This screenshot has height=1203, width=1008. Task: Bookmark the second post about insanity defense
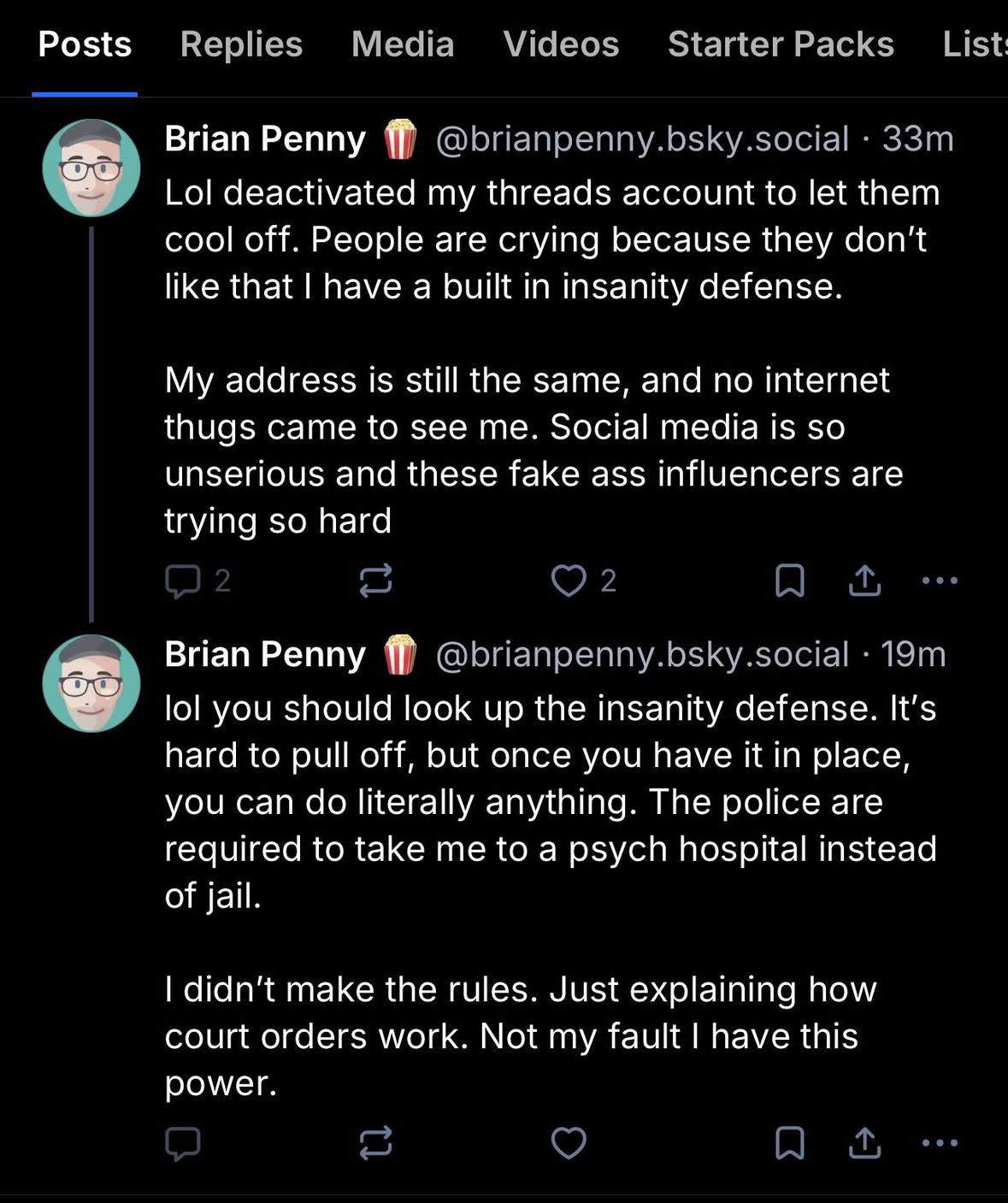pyautogui.click(x=789, y=1143)
